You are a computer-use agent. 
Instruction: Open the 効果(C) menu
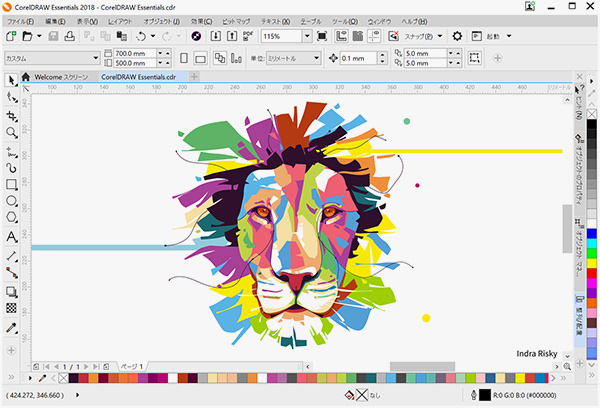pos(201,20)
